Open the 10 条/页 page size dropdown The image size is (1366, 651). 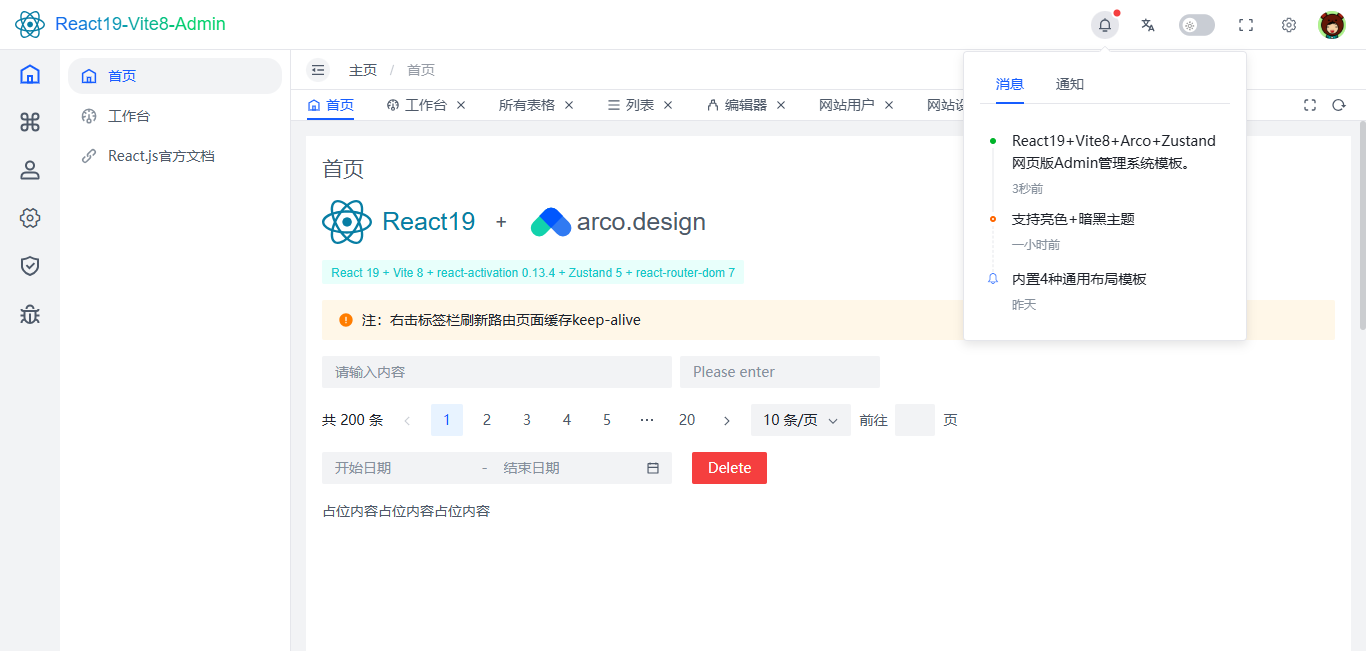coord(801,420)
